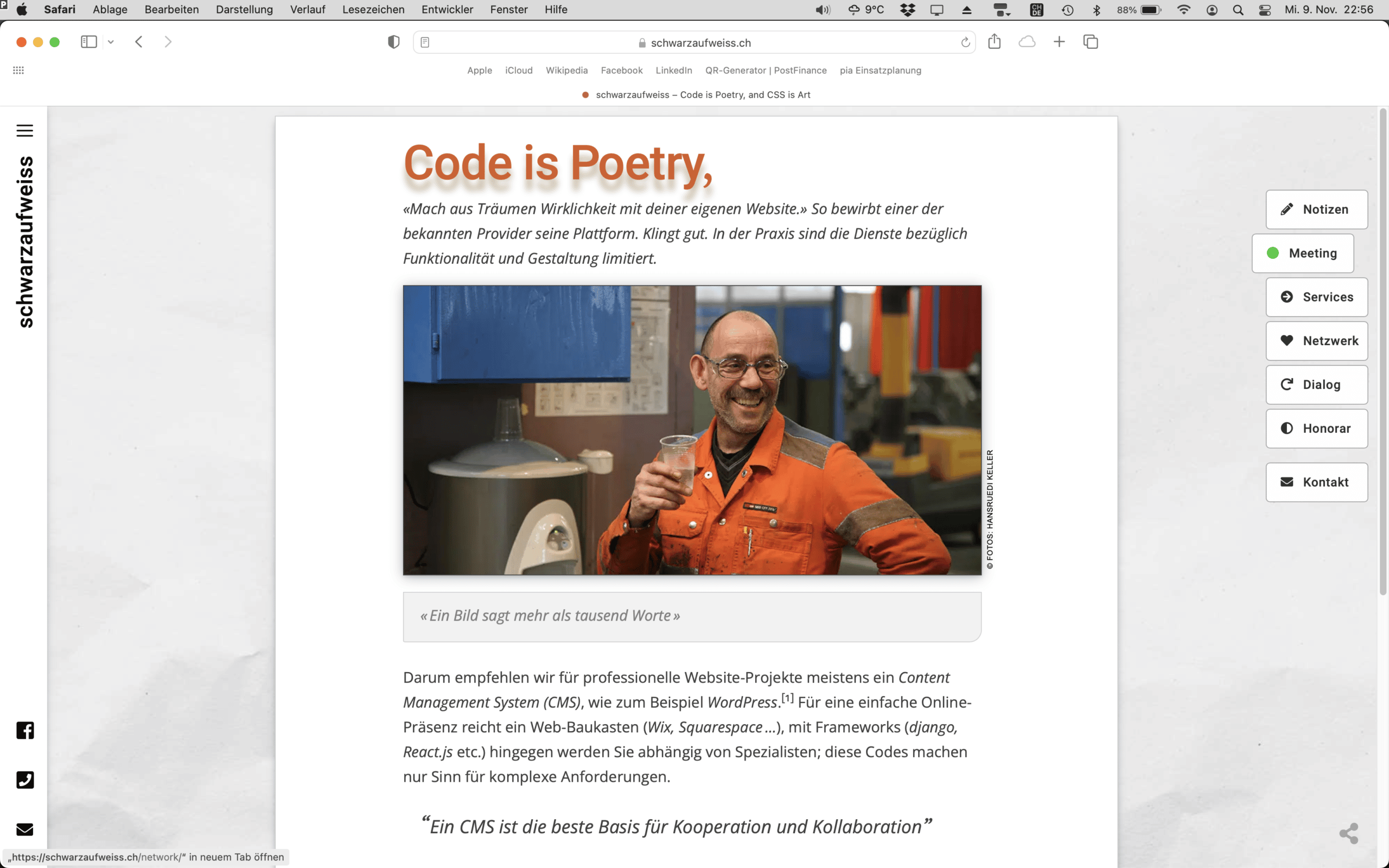Image resolution: width=1389 pixels, height=868 pixels.
Task: Open the favorites grid launcher
Action: (18, 70)
